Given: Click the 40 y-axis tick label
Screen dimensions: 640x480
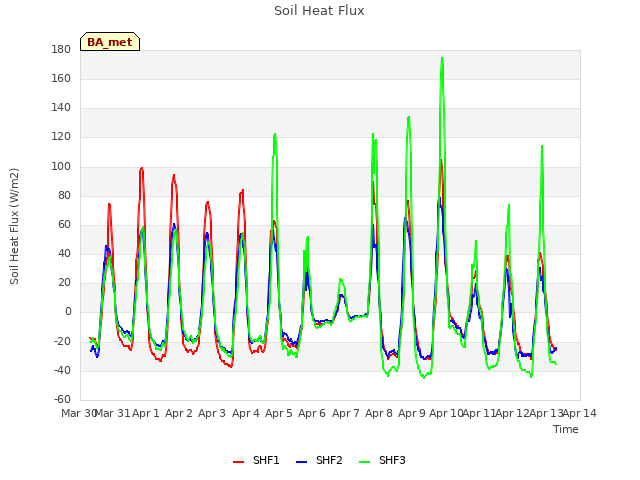Looking at the screenshot, I should click(64, 253).
